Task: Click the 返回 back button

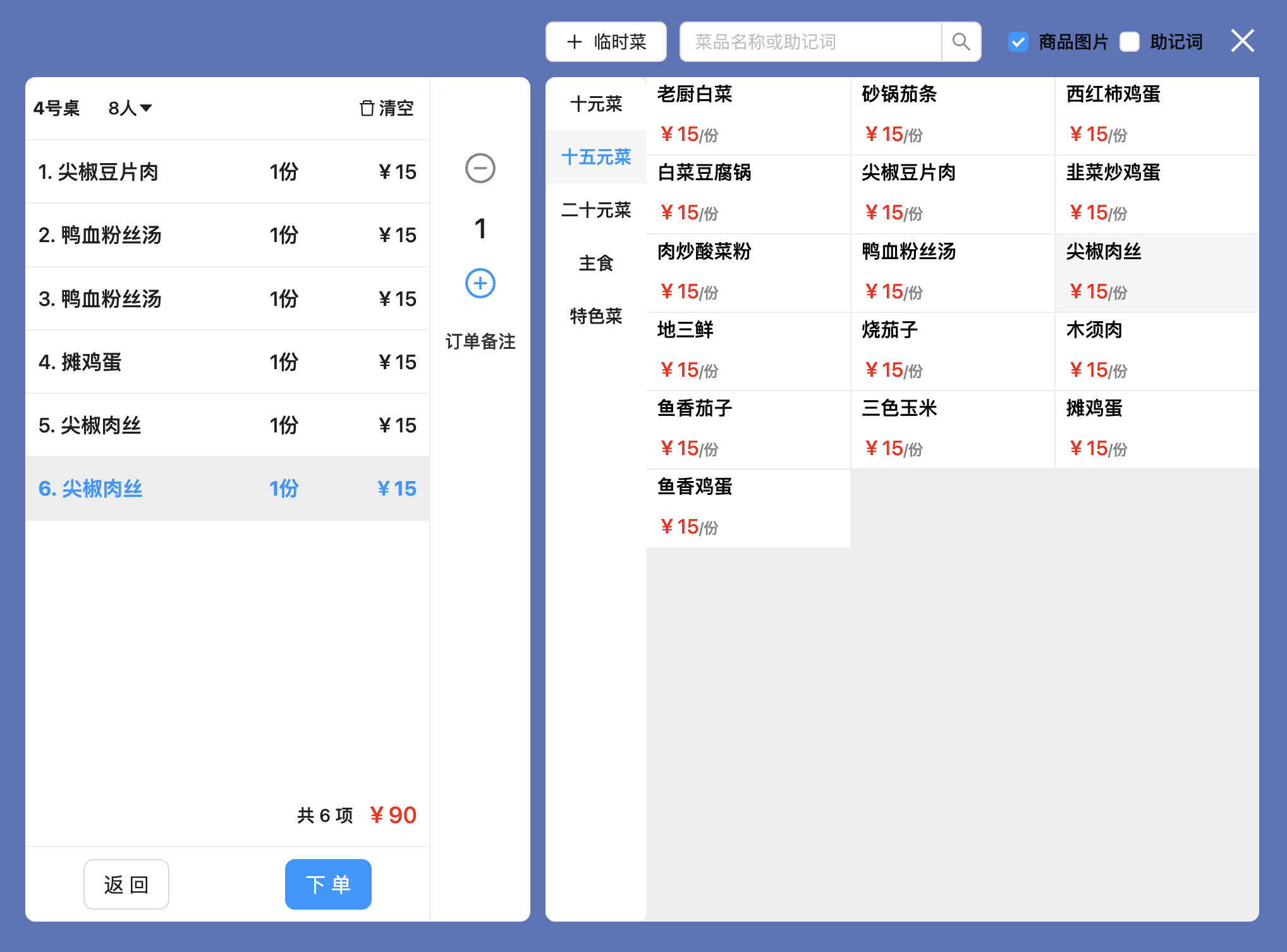Action: pos(126,884)
